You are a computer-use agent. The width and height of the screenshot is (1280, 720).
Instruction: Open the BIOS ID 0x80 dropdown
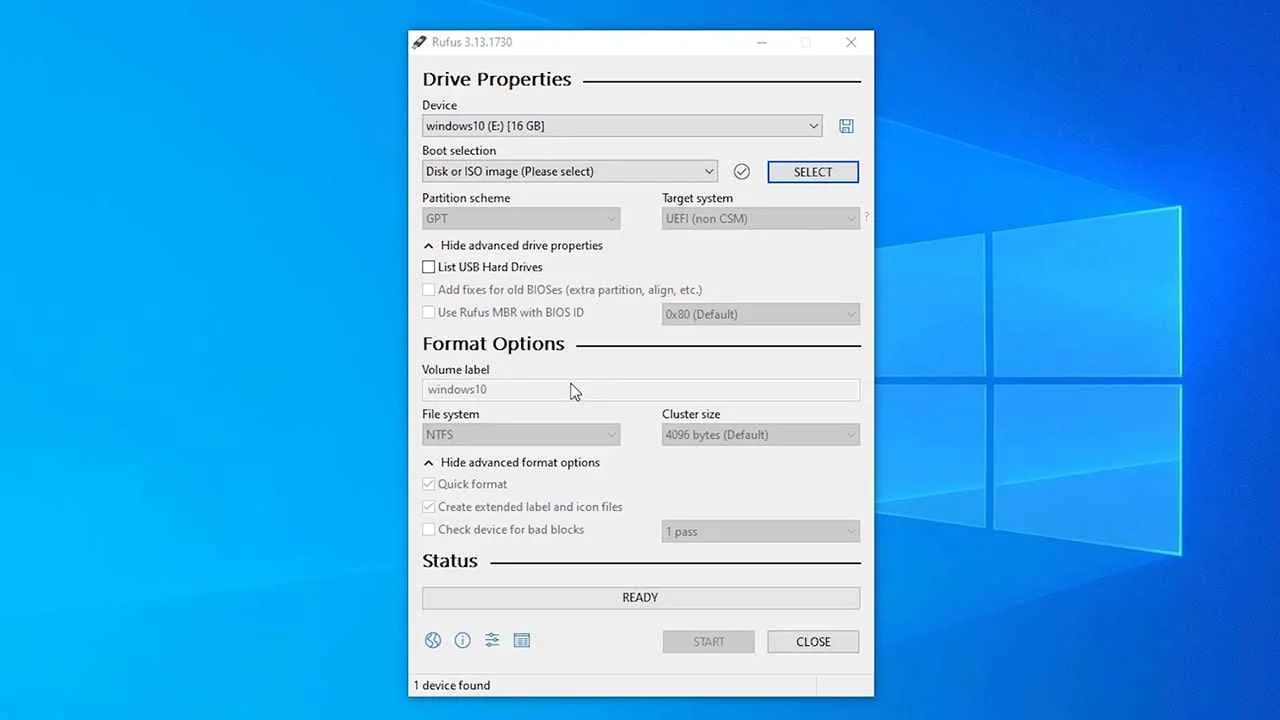760,314
